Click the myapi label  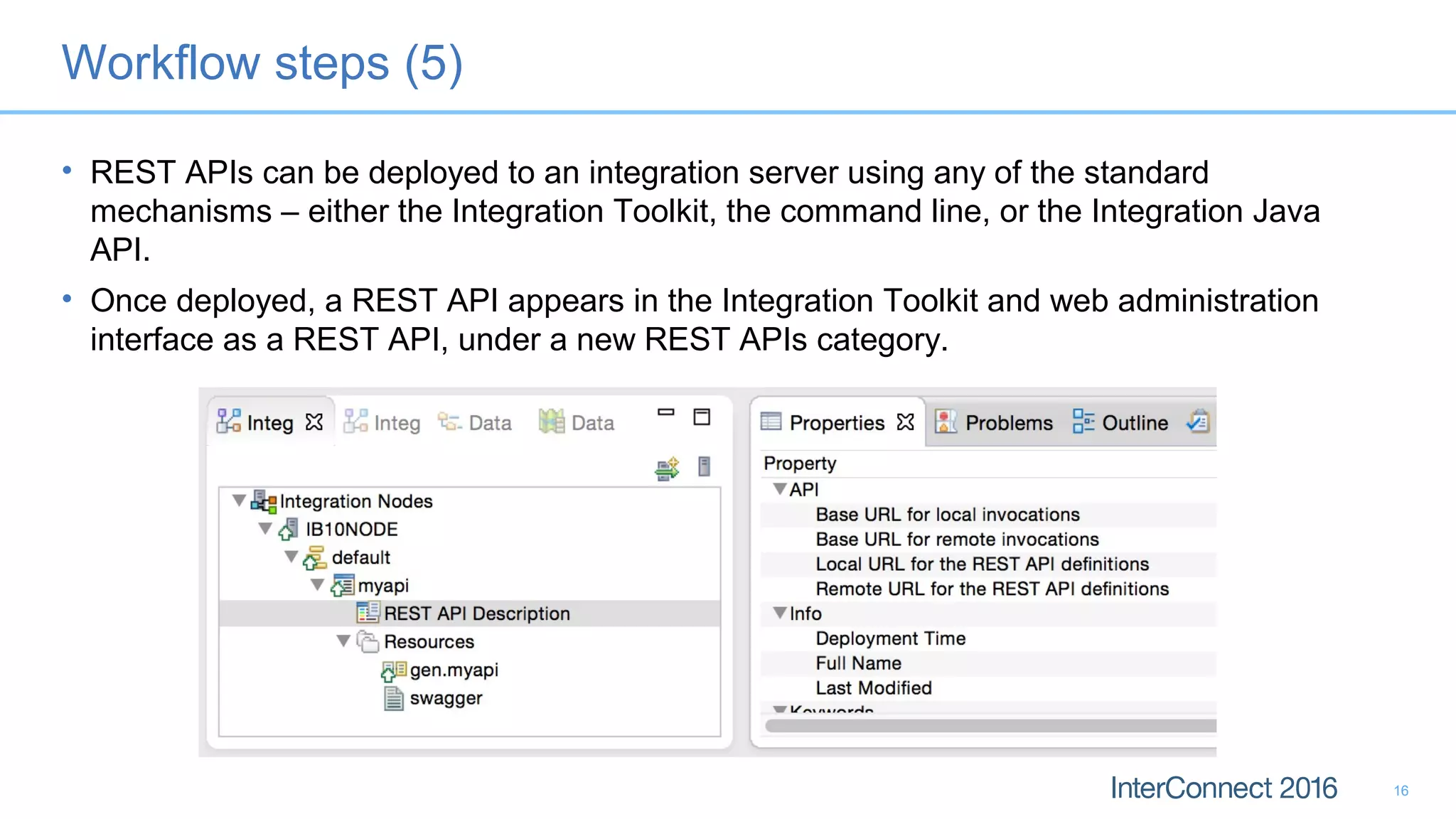pos(383,586)
